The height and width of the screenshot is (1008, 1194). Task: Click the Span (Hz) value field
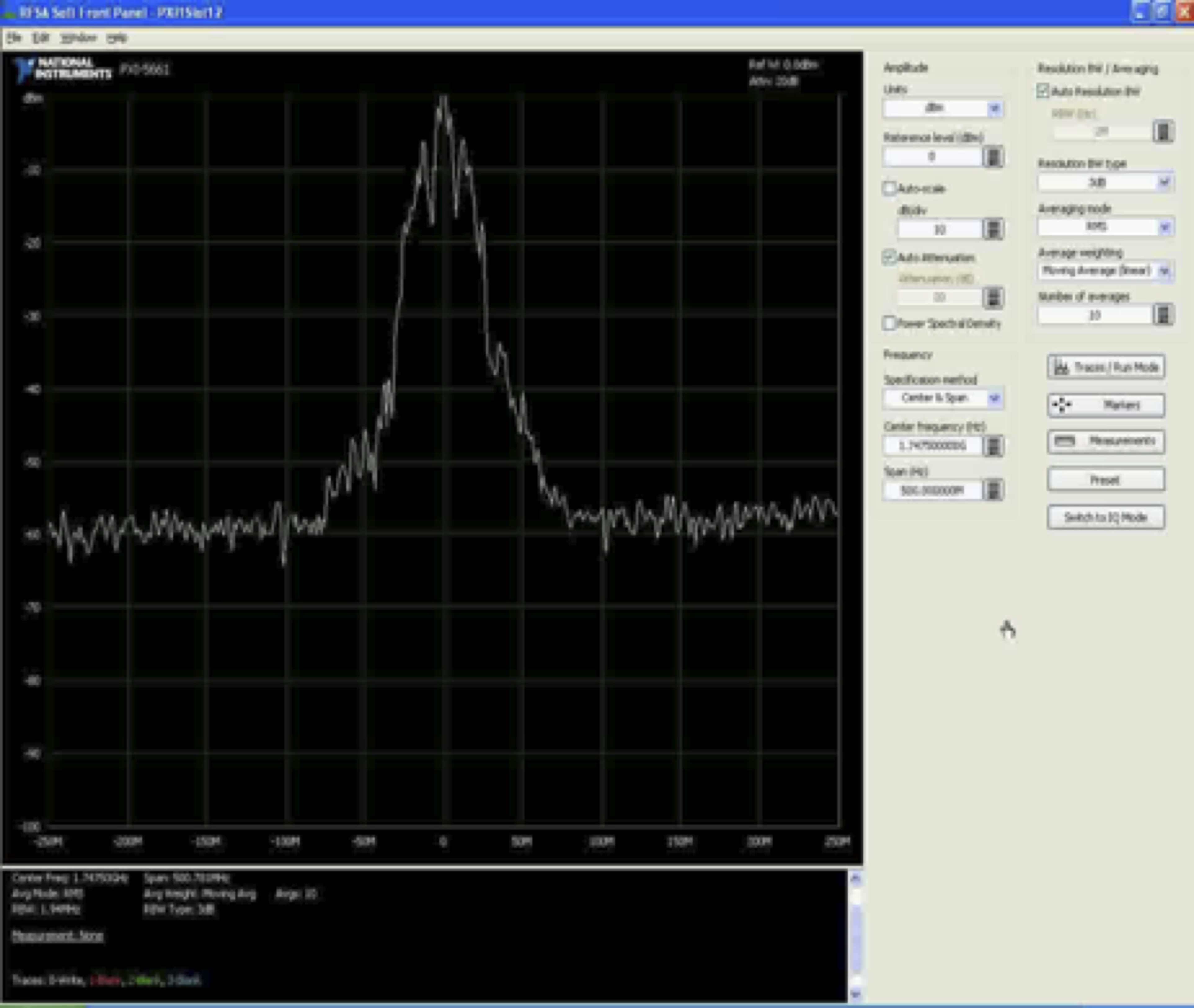tap(932, 490)
